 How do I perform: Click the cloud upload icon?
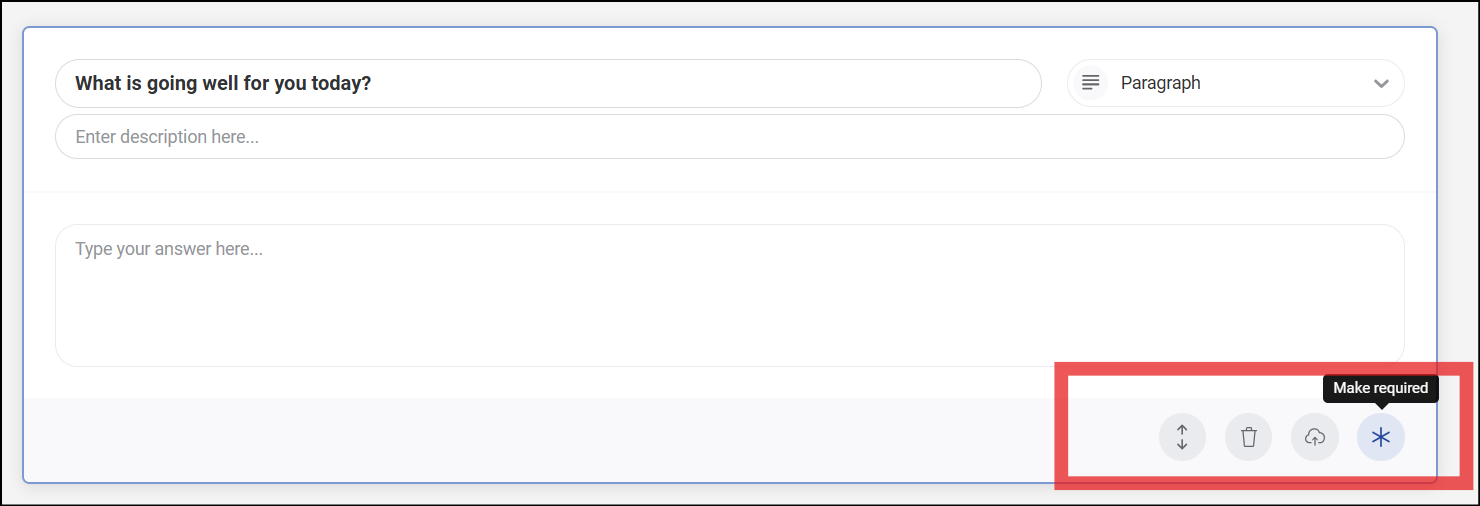(1315, 437)
